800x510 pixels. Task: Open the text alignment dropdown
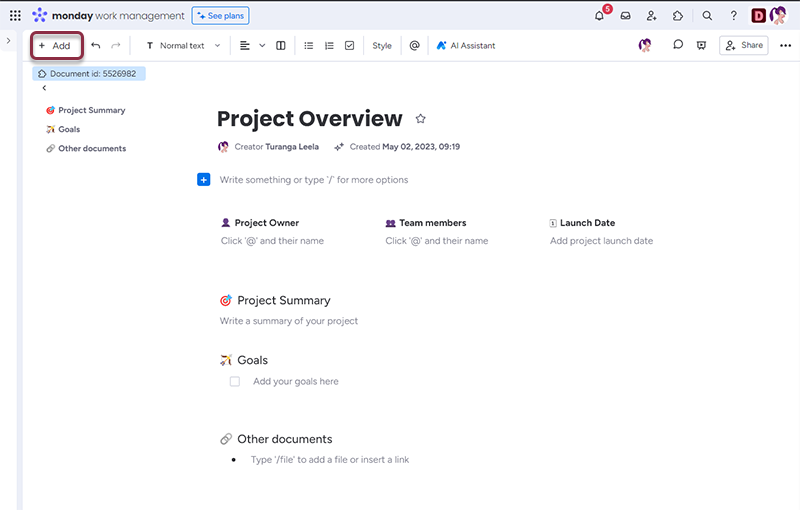(252, 46)
